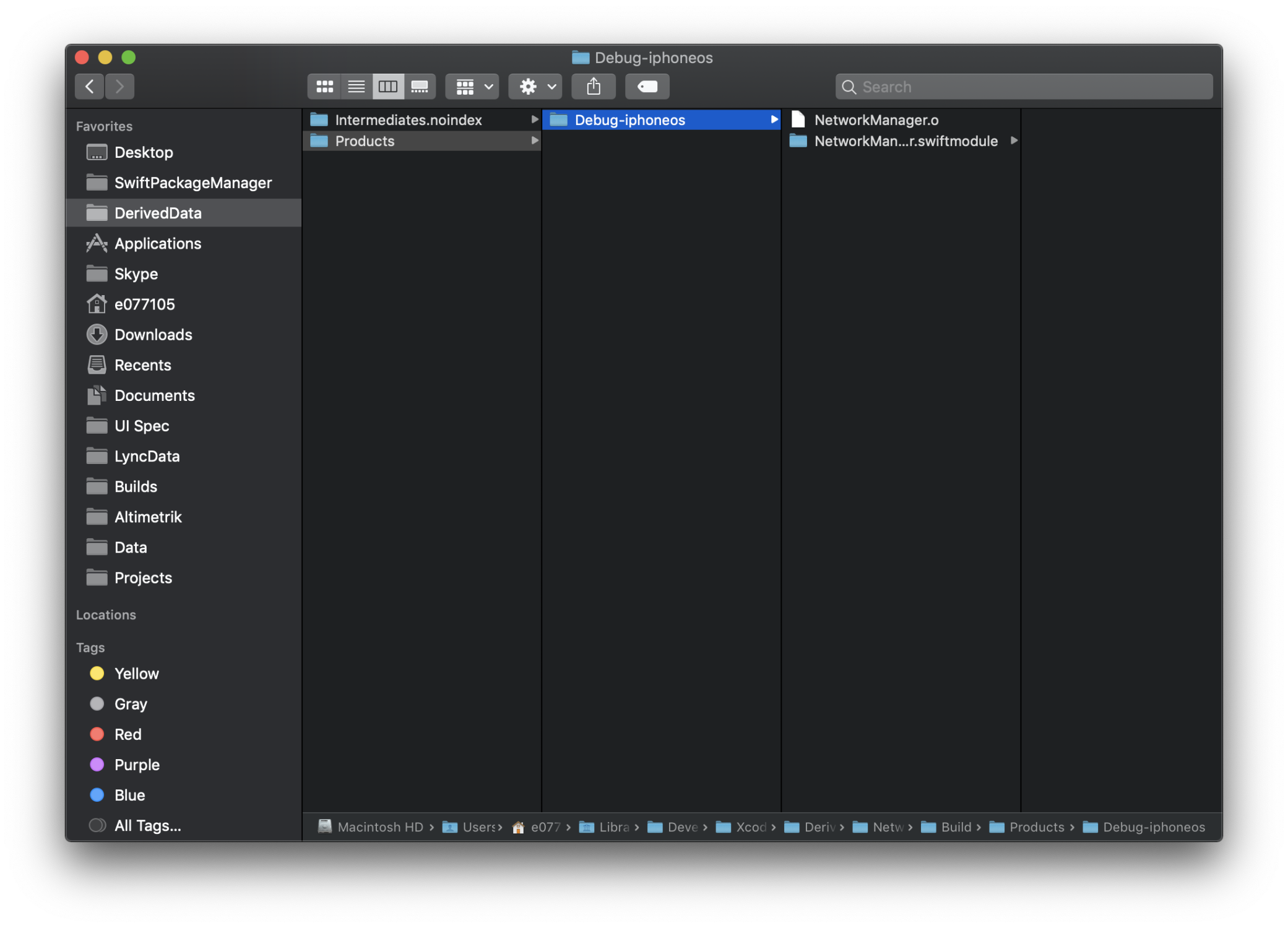Go back with the back arrow
The width and height of the screenshot is (1288, 928).
click(x=90, y=87)
